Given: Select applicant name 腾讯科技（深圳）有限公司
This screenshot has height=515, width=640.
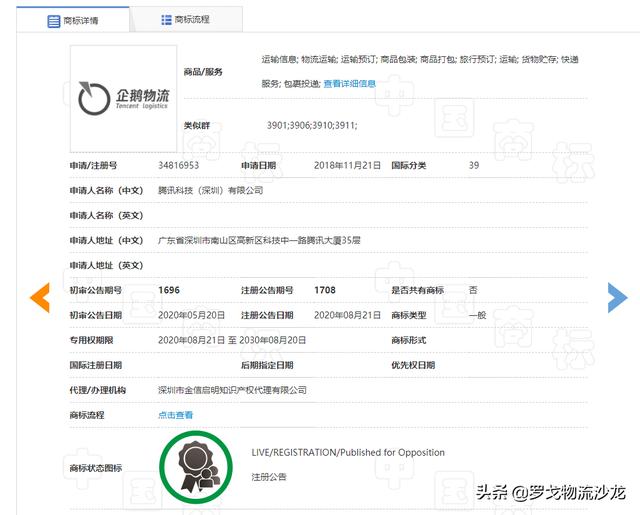Looking at the screenshot, I should coord(211,190).
